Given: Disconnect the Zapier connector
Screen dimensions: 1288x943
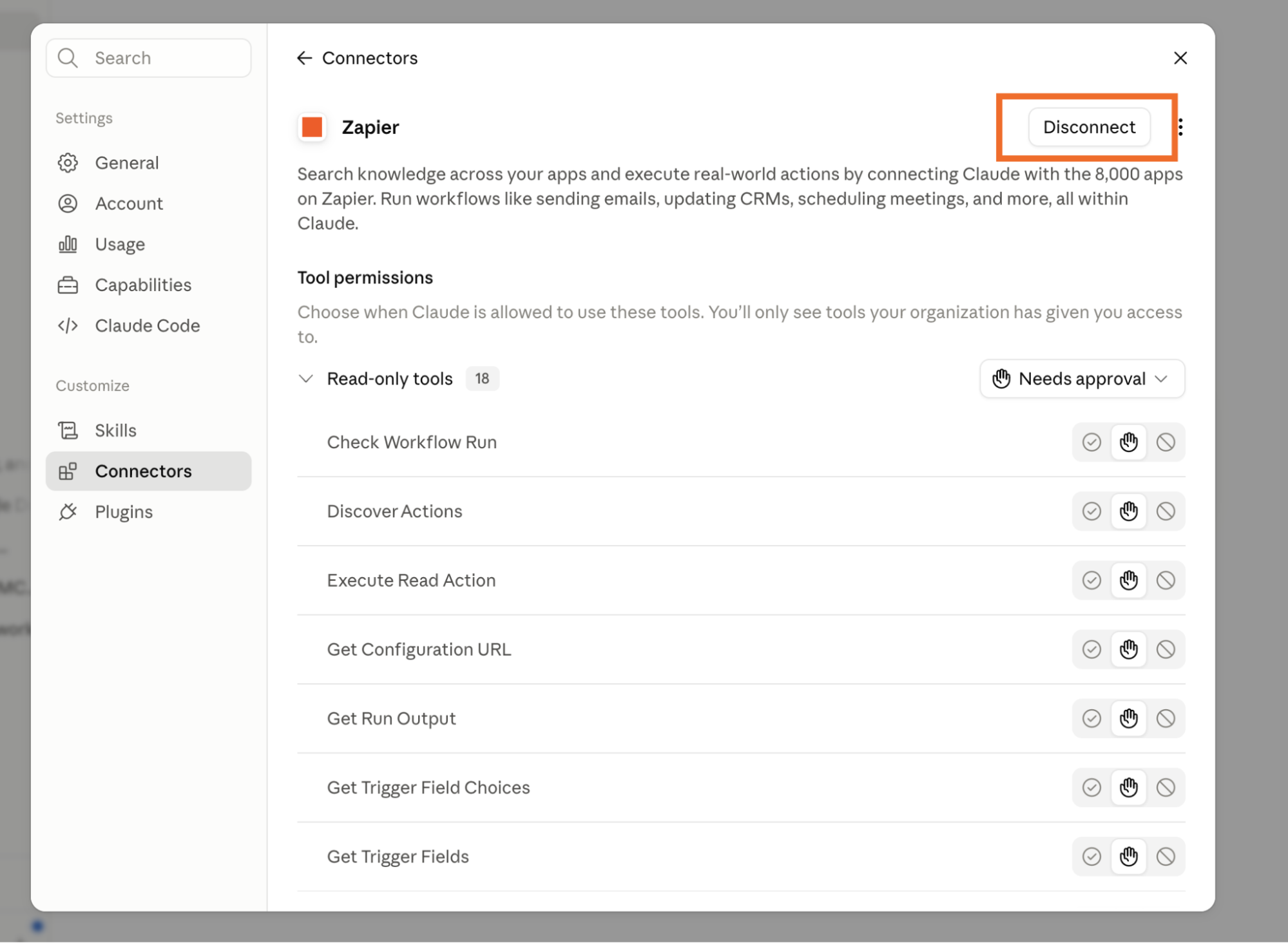Looking at the screenshot, I should point(1089,127).
